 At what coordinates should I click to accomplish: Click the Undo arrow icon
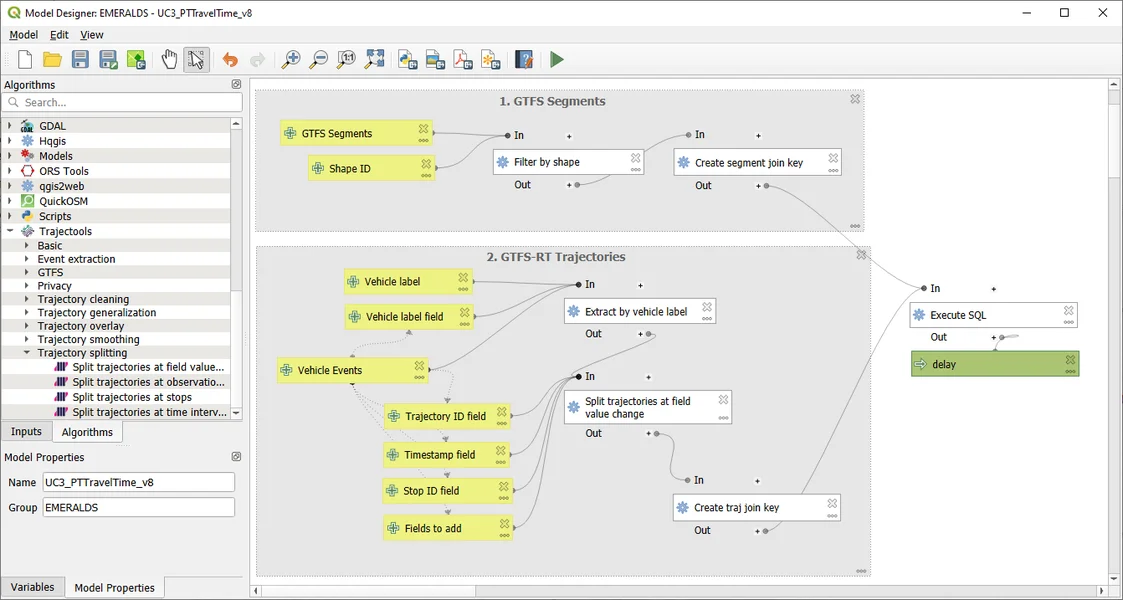pyautogui.click(x=230, y=60)
